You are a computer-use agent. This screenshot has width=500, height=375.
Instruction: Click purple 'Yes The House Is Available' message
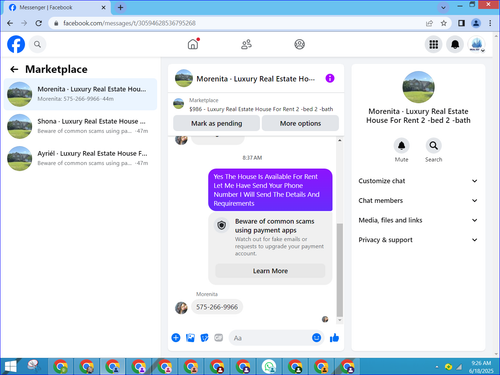(270, 190)
